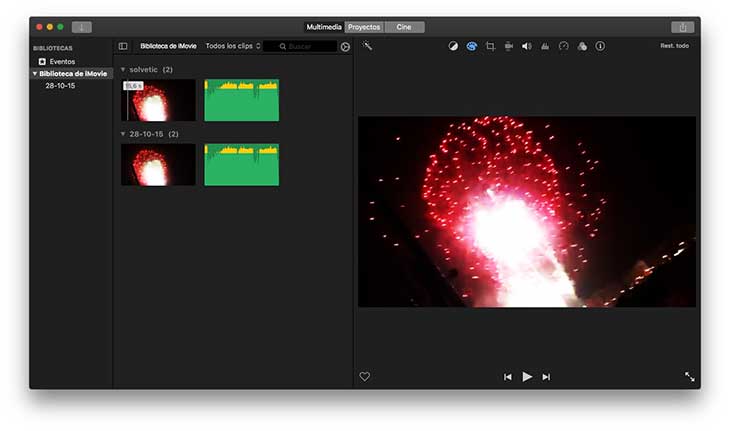Open the color balance tool
Screen dimensions: 730x431
coord(453,46)
